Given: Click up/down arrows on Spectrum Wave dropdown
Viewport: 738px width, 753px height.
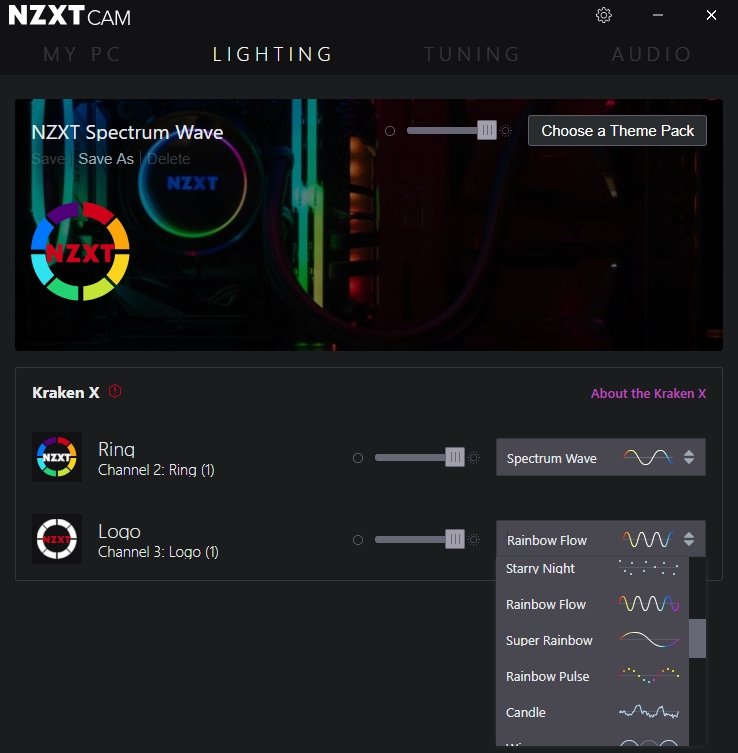Looking at the screenshot, I should coord(689,457).
